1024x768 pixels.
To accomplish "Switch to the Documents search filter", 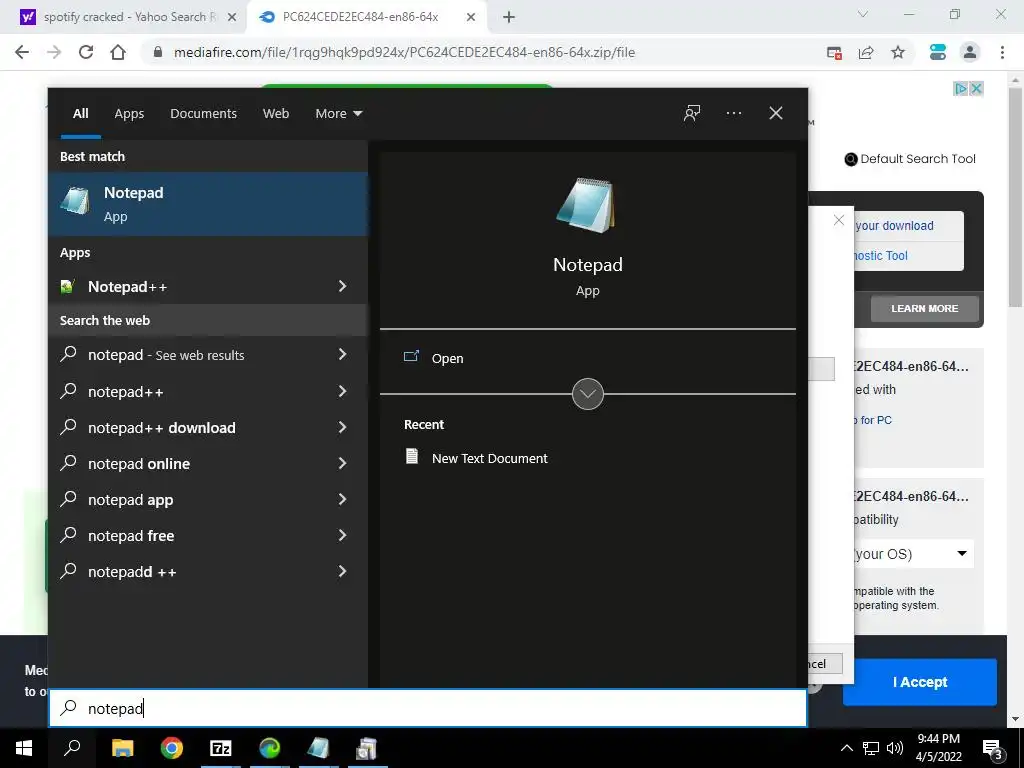I will click(203, 114).
